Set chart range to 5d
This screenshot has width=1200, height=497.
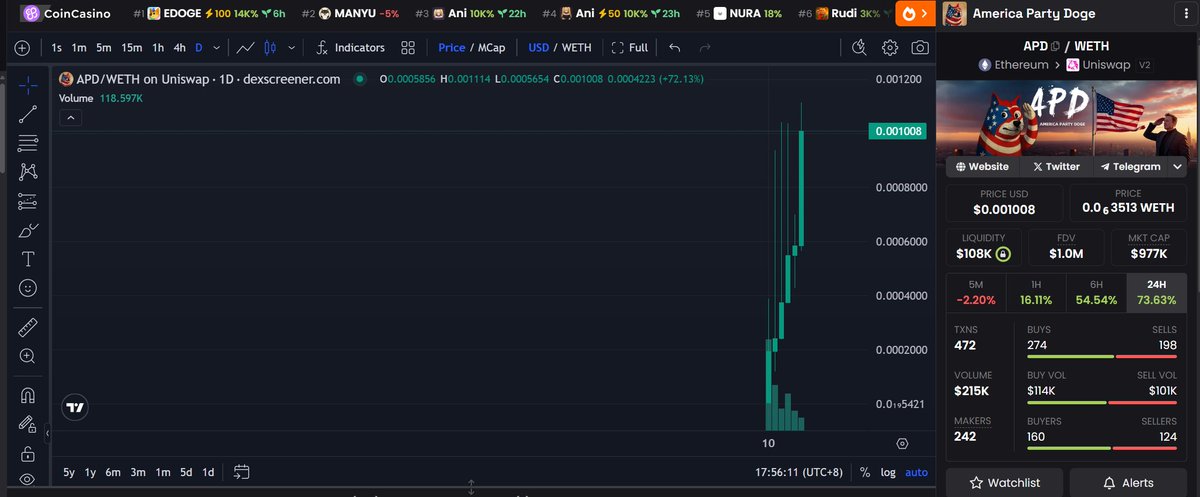click(x=186, y=472)
